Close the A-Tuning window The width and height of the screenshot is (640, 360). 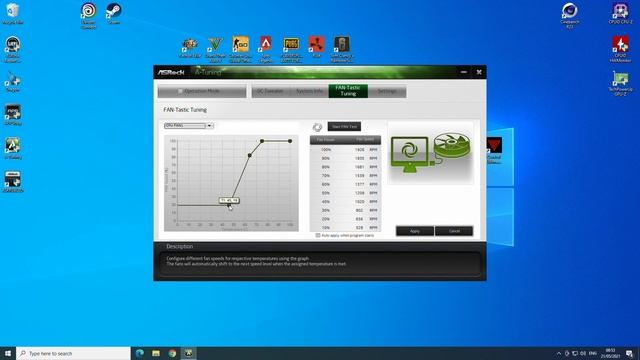(x=479, y=72)
